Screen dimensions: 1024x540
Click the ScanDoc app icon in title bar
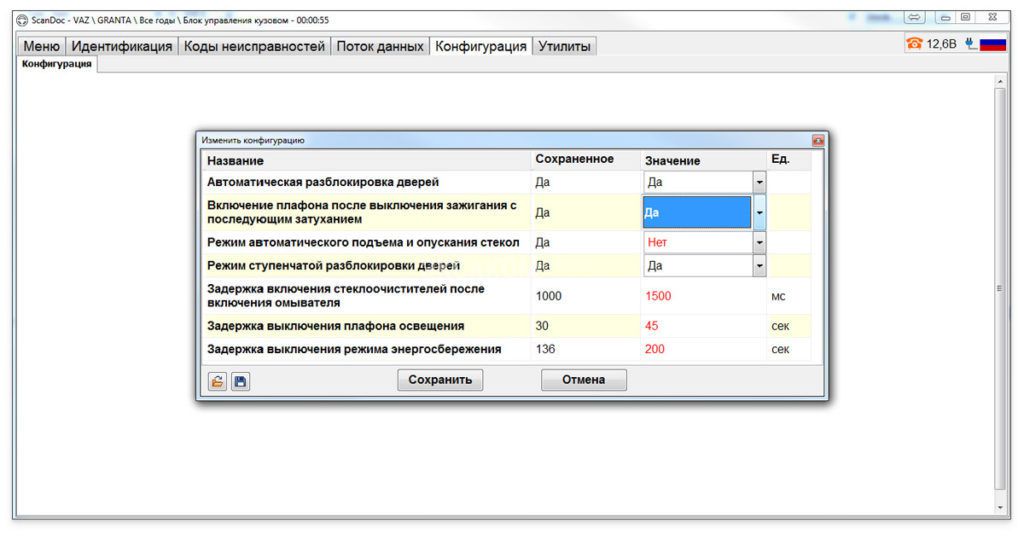22,20
